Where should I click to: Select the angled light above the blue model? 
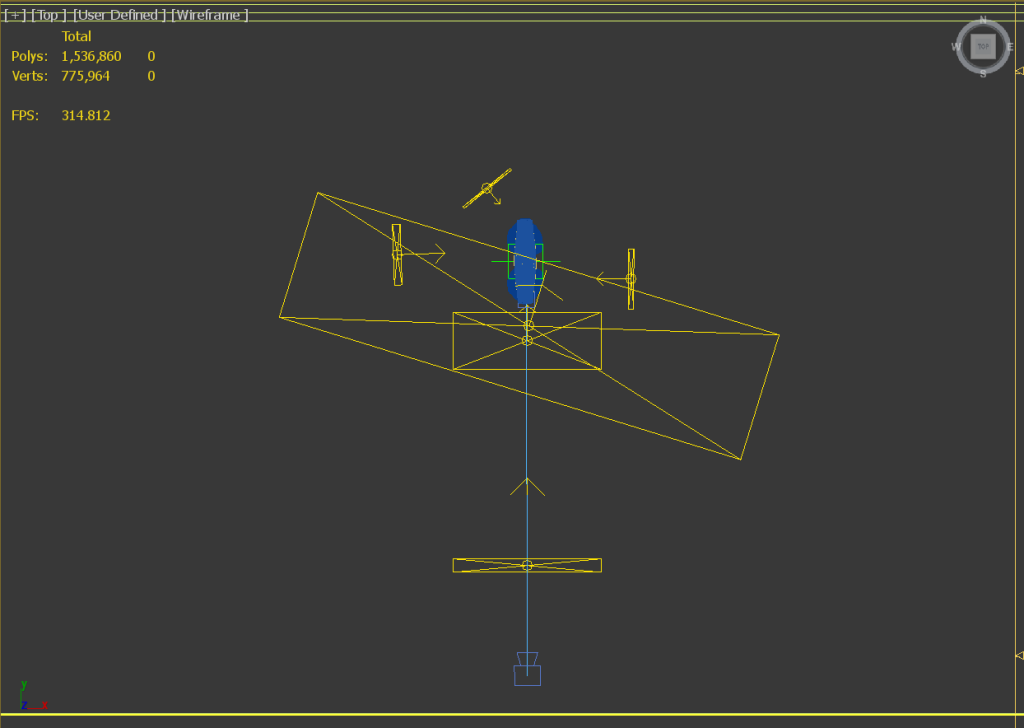(487, 189)
